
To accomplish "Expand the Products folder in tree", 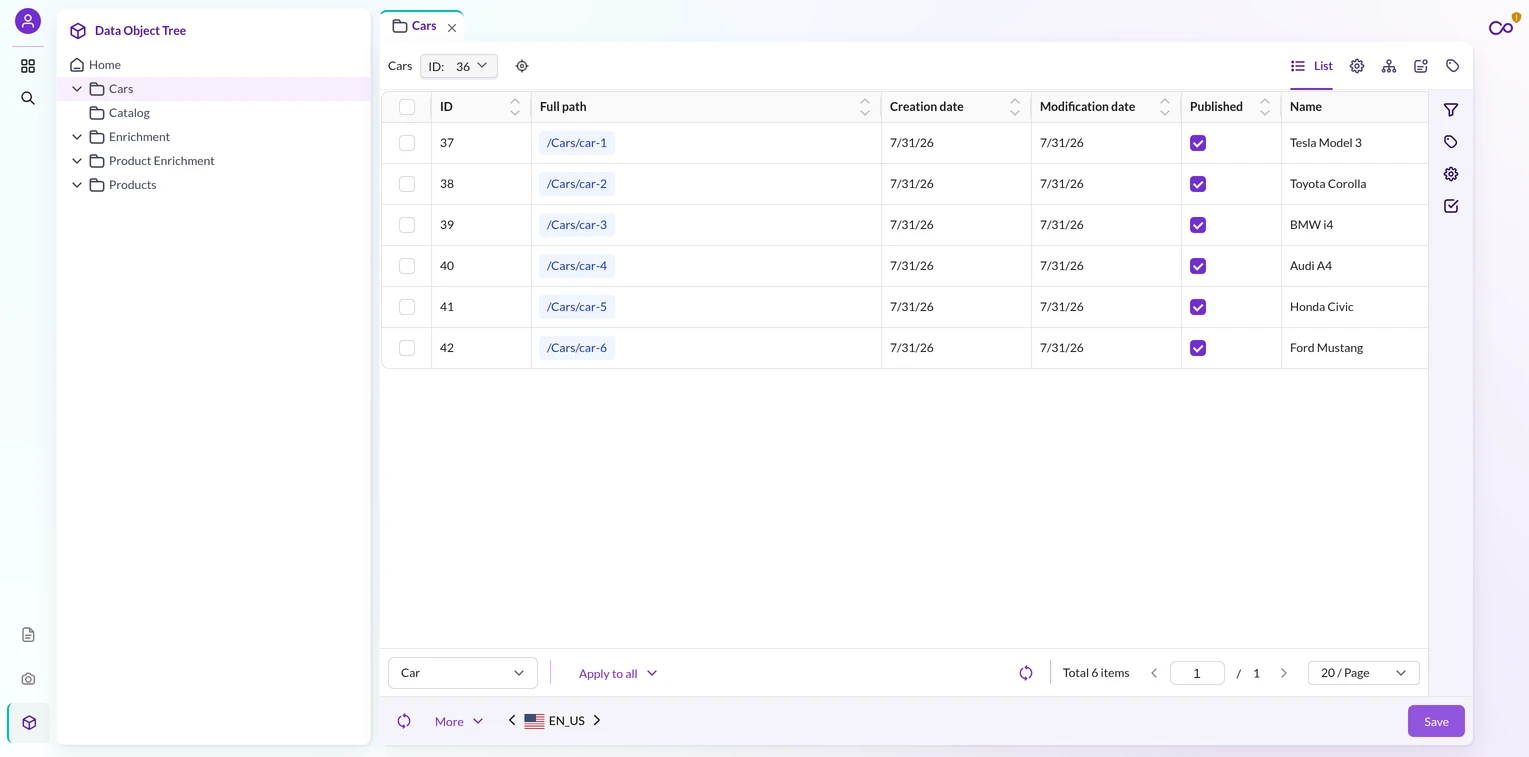I will [77, 185].
